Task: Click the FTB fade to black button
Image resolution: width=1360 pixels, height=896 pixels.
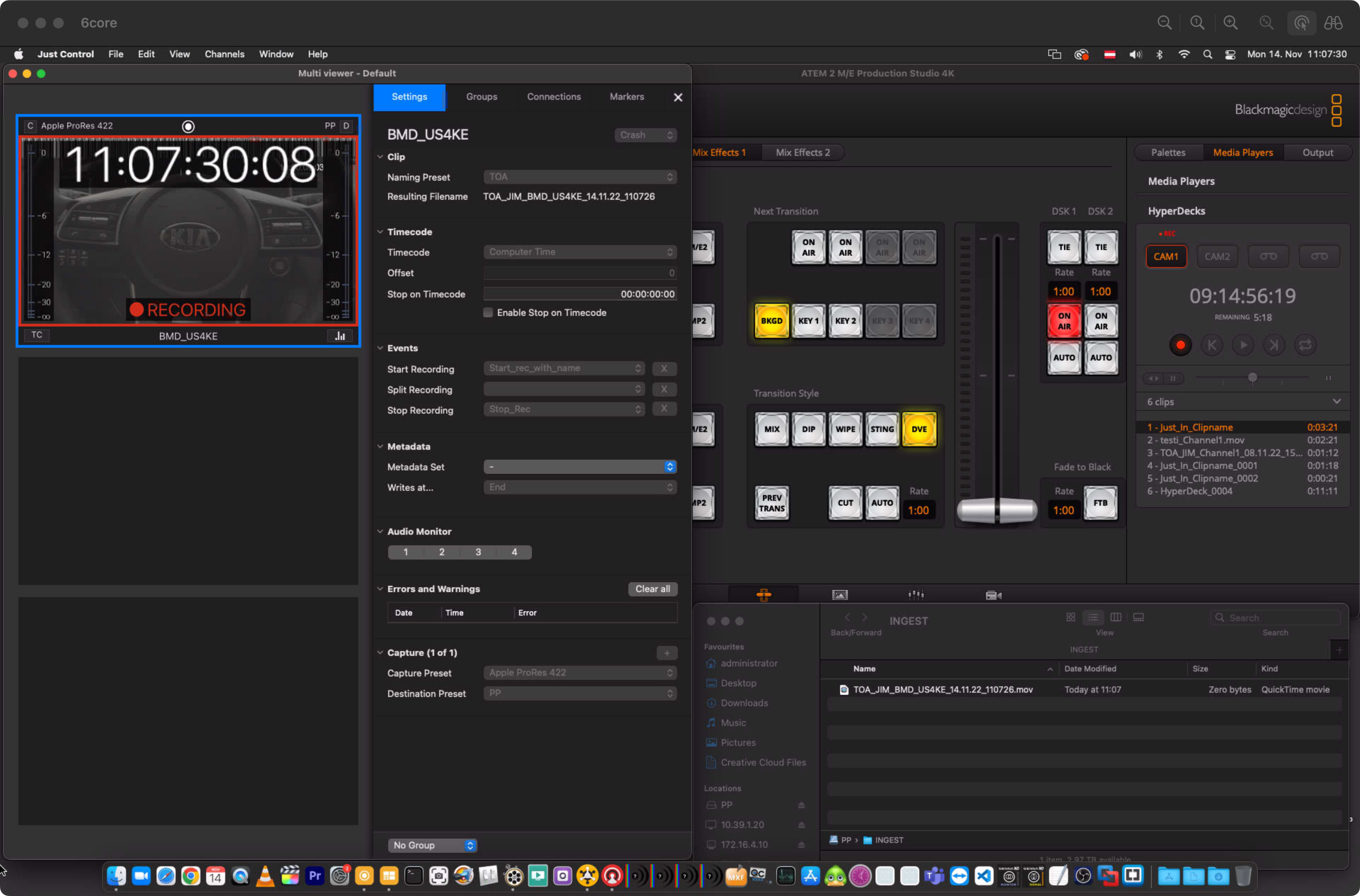Action: 1101,503
